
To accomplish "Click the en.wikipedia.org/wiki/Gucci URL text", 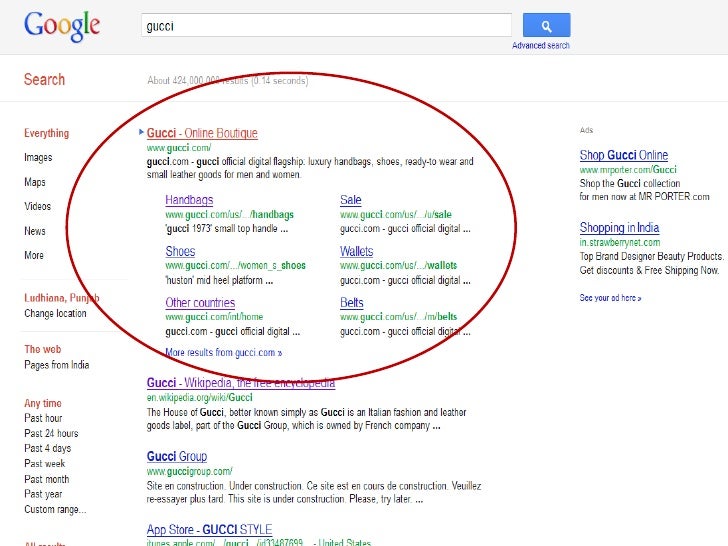I will 200,397.
